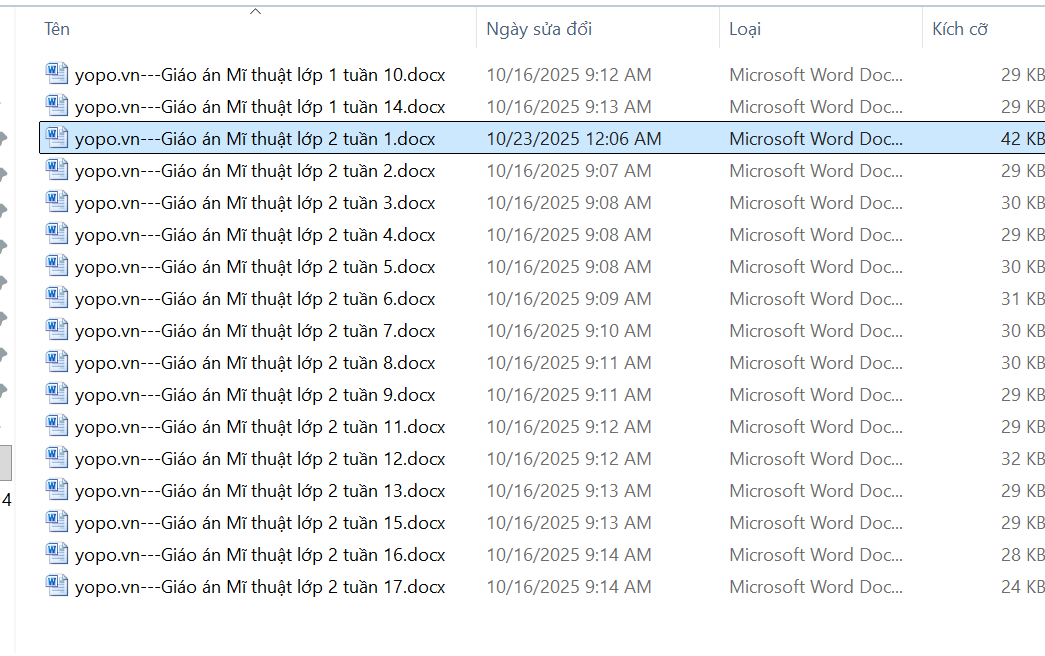Image resolution: width=1045 pixels, height=656 pixels.
Task: Click Word icon of lớp 2 tuần 7 file
Action: pos(57,330)
